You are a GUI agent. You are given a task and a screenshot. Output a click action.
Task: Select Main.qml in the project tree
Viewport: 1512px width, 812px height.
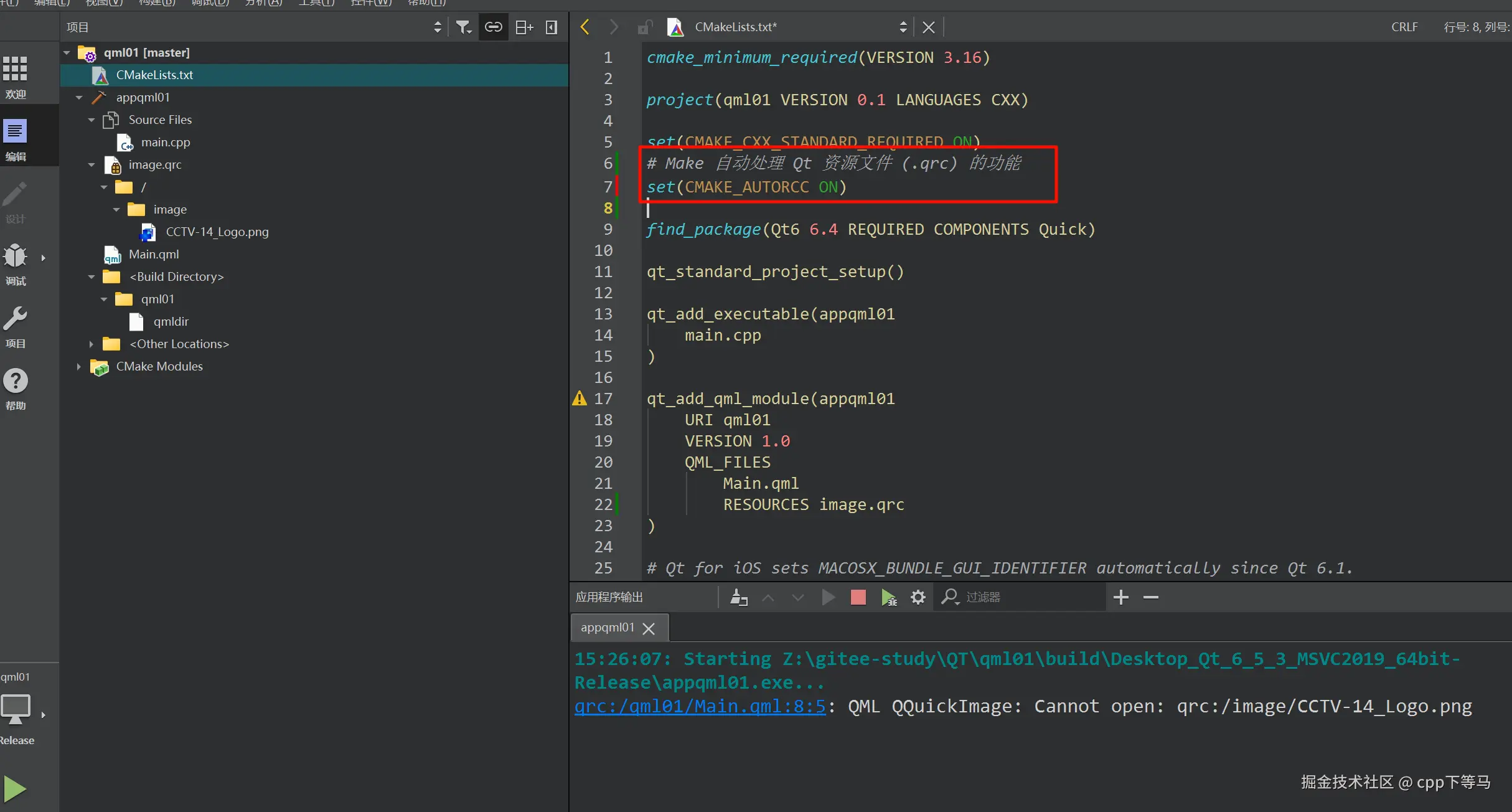click(153, 254)
